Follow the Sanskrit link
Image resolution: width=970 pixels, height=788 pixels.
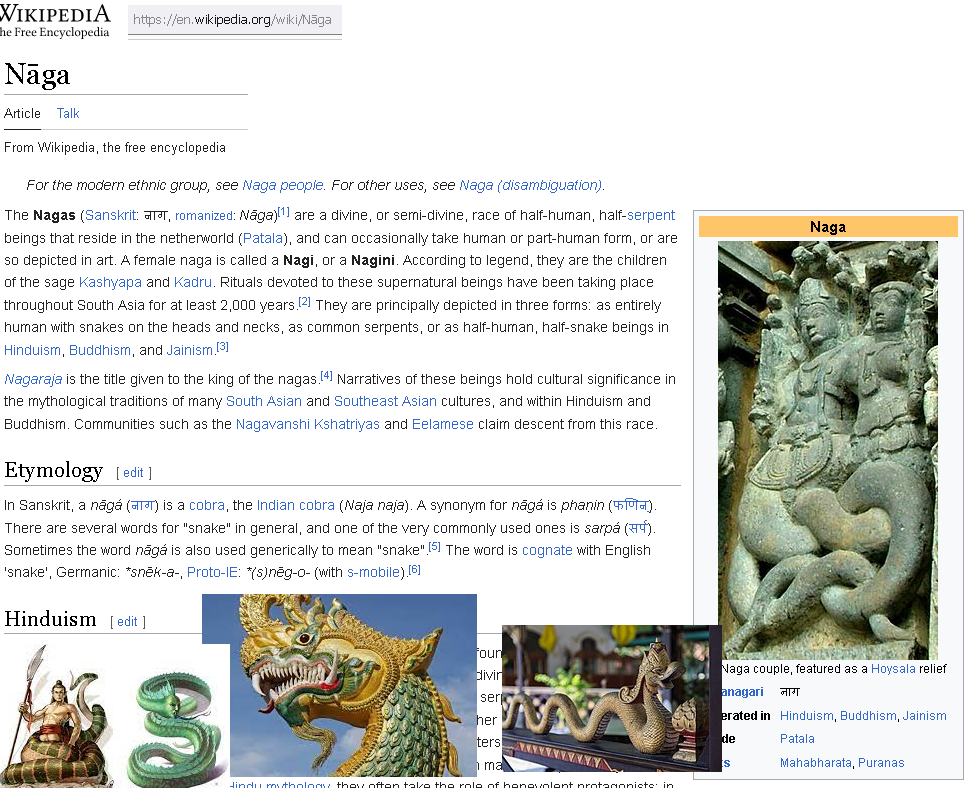pos(110,215)
